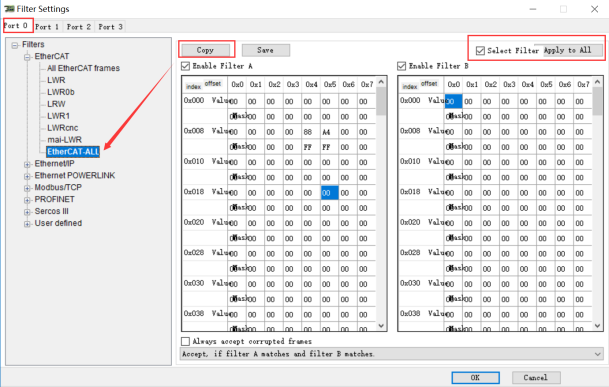The image size is (609, 387).
Task: Collapse the Filters root node
Action: tap(15, 45)
